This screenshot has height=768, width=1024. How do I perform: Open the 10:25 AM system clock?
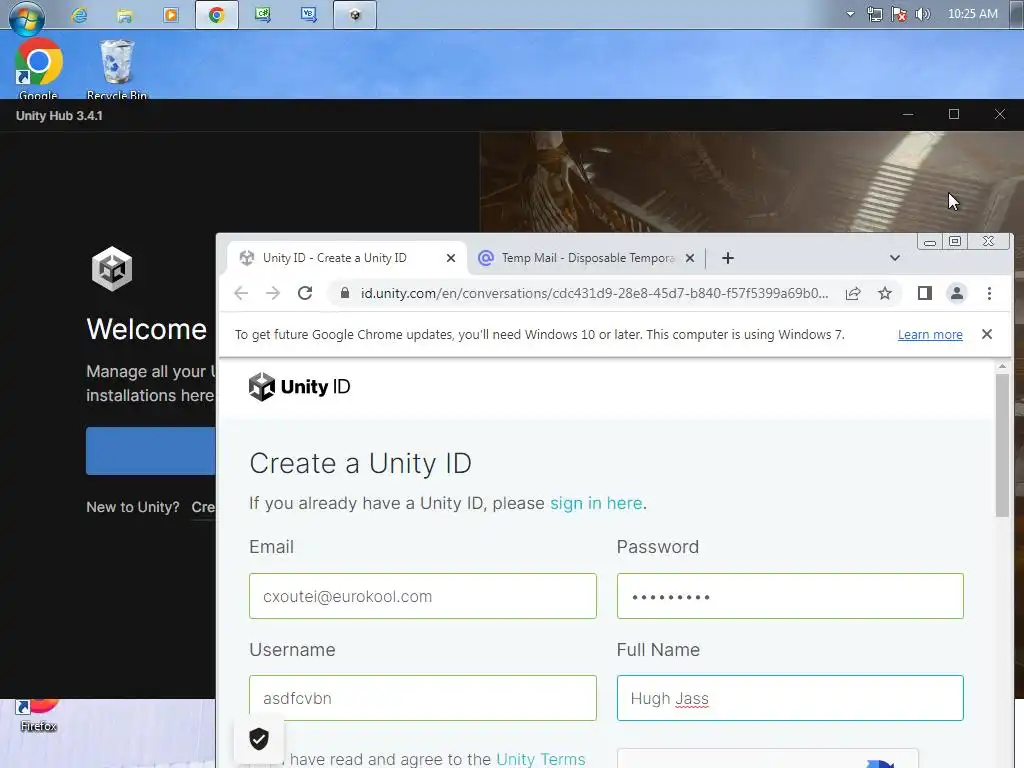pyautogui.click(x=972, y=14)
